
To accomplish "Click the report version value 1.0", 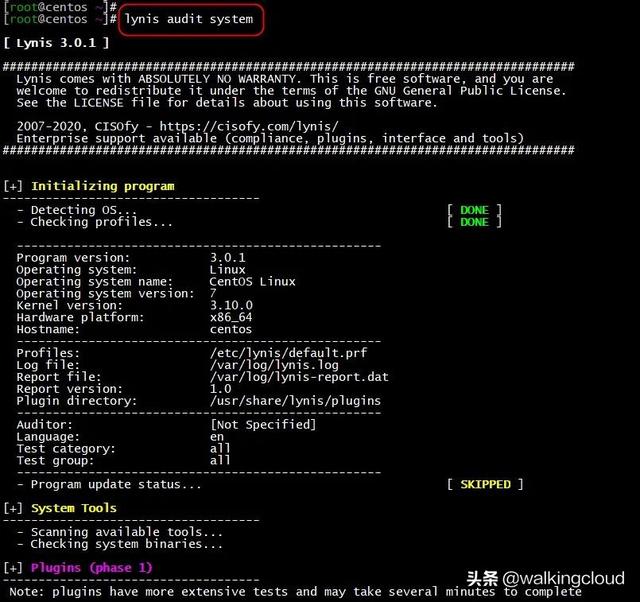I will 220,389.
